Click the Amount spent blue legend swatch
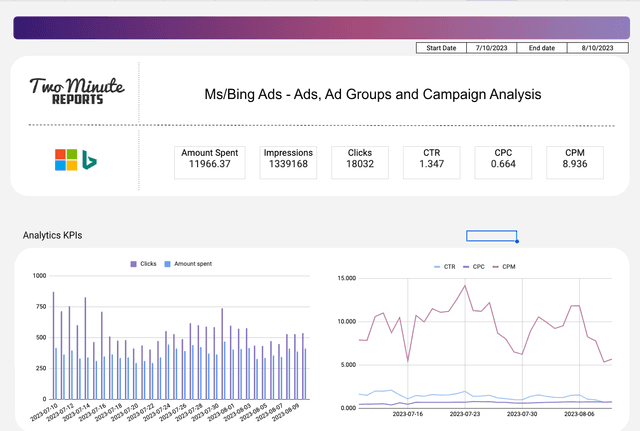The image size is (640, 431). [167, 264]
